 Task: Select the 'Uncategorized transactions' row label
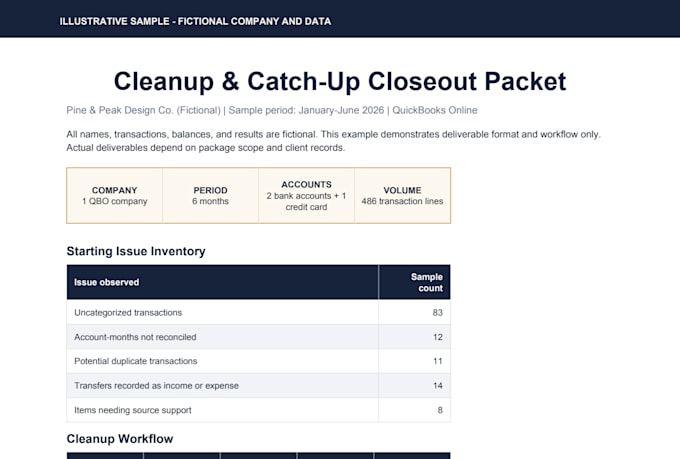point(128,312)
